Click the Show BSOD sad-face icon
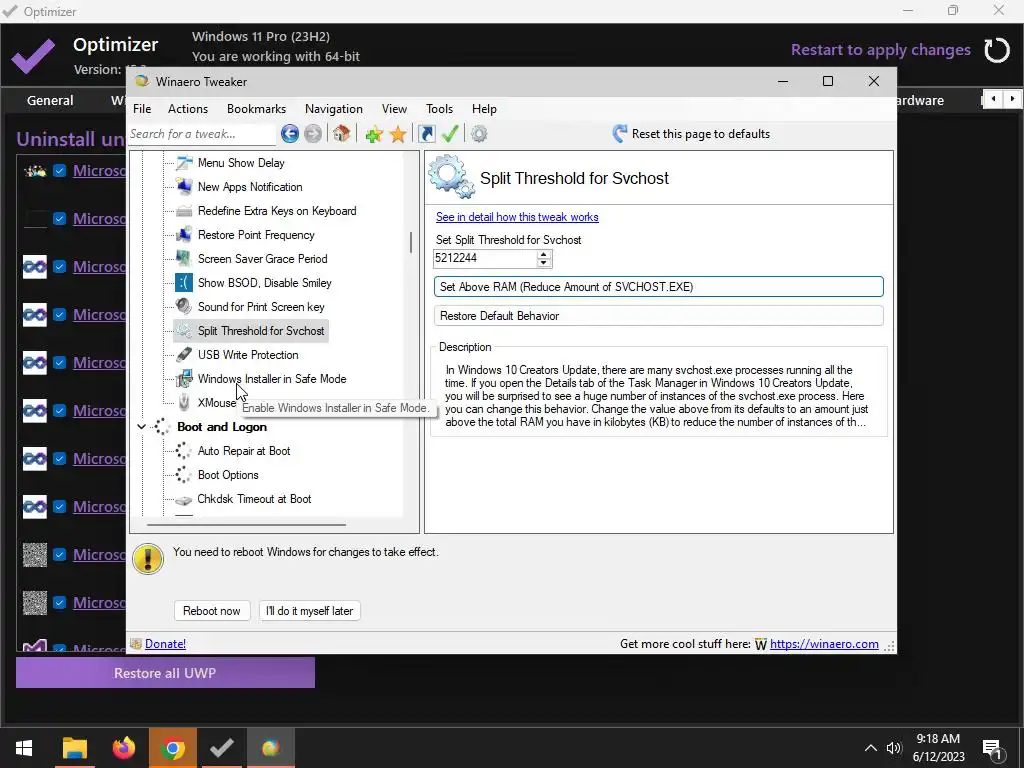The image size is (1024, 768). (184, 283)
